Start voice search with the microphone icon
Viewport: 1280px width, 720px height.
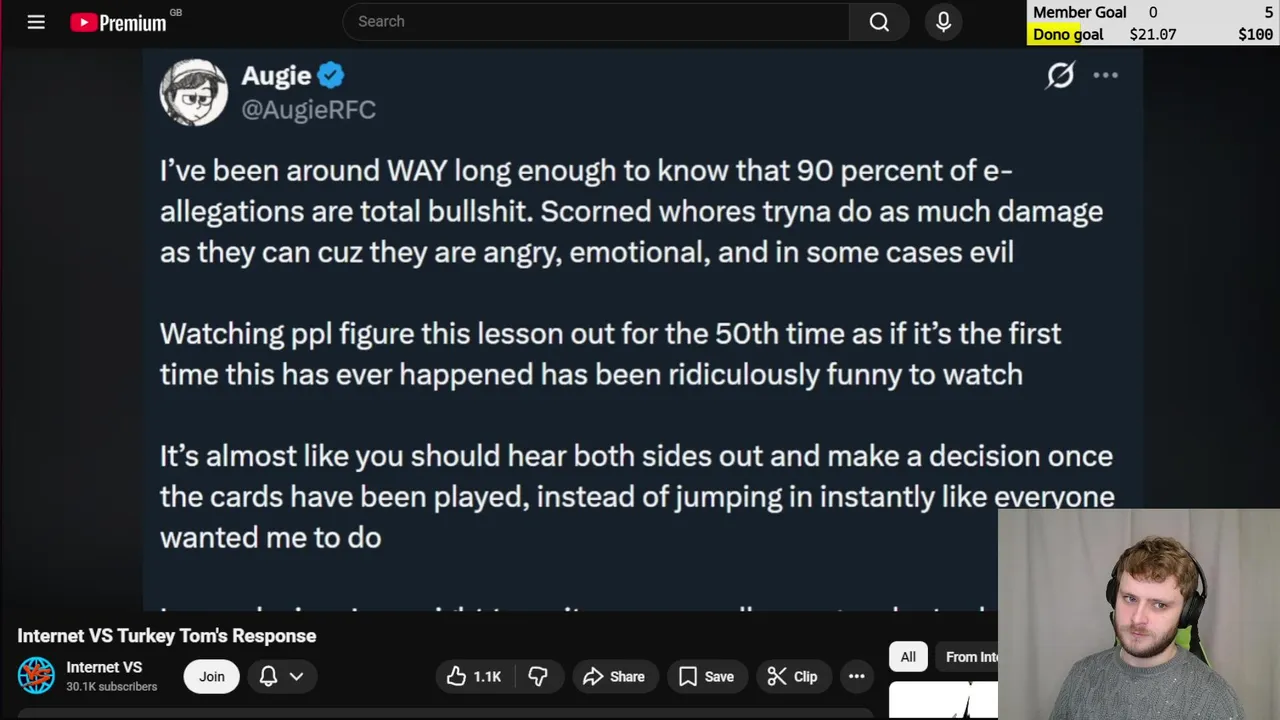pos(943,22)
